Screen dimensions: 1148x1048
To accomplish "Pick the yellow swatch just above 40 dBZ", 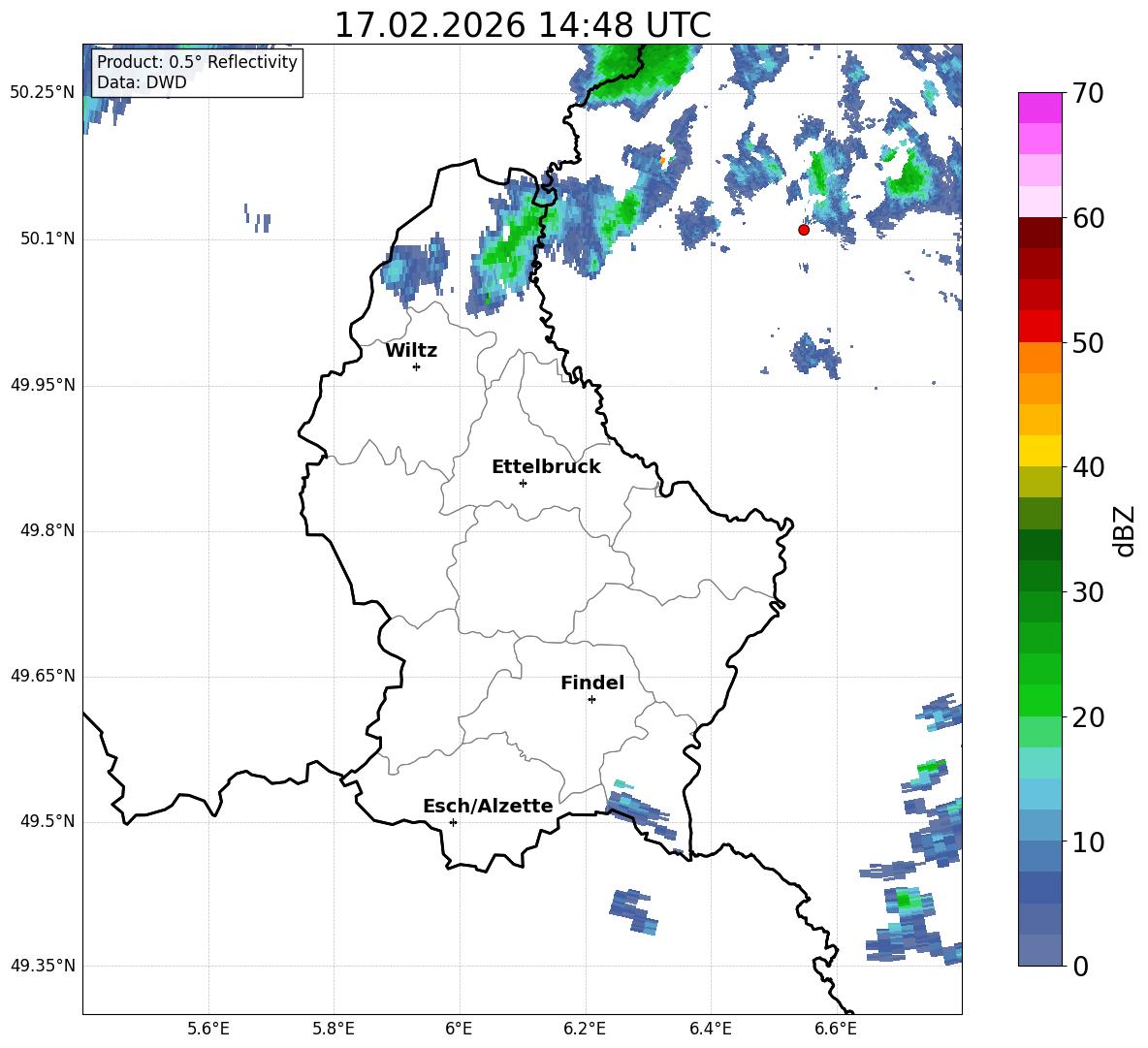I will click(x=1040, y=451).
